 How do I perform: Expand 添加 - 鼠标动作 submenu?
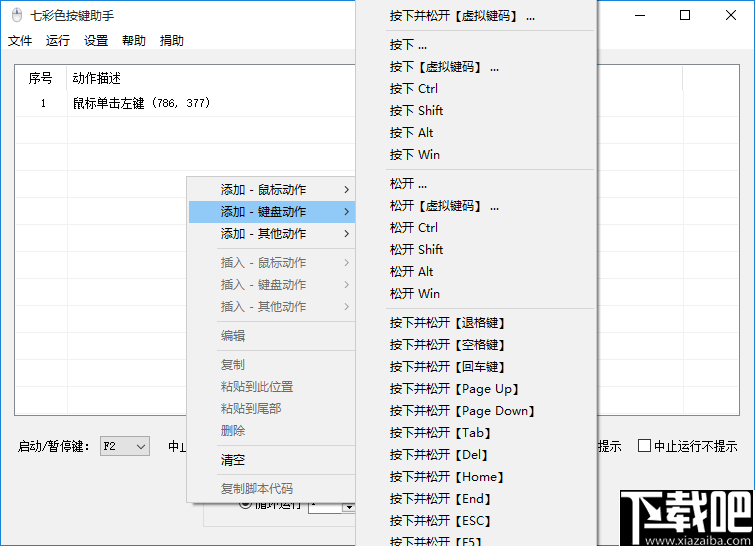point(272,190)
